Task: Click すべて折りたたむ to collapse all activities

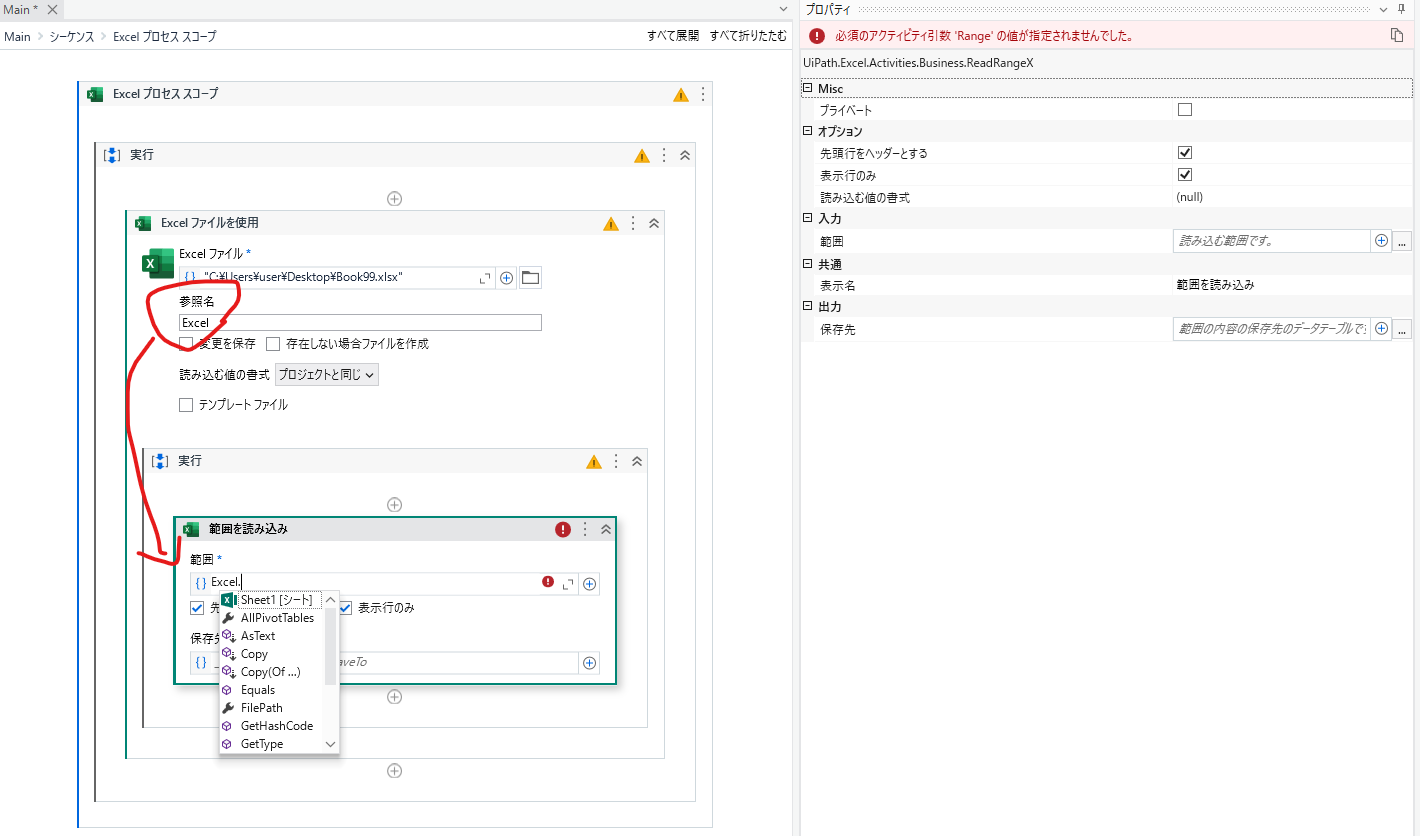Action: [x=748, y=36]
